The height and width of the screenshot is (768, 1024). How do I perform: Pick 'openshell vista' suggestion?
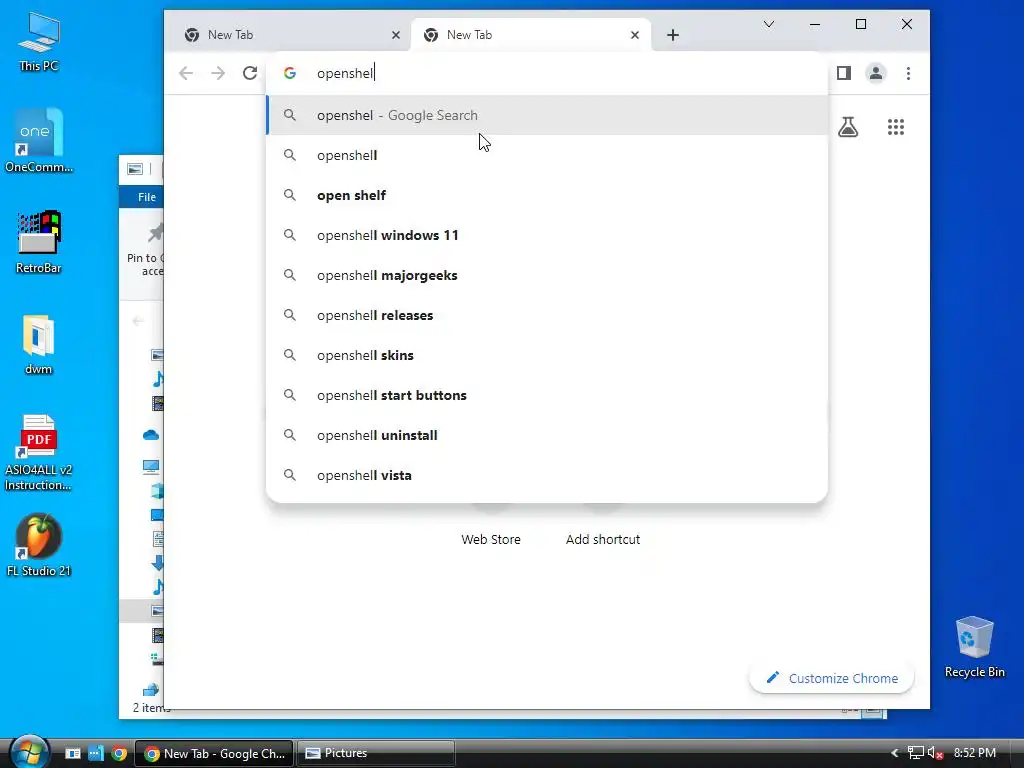(547, 475)
